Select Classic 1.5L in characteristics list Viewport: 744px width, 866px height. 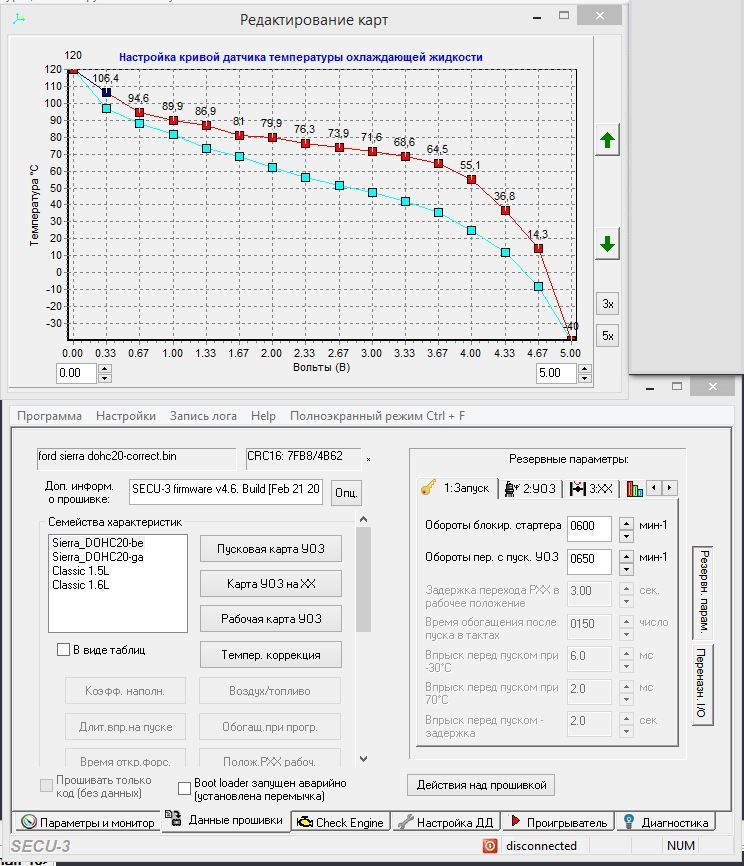coord(81,571)
